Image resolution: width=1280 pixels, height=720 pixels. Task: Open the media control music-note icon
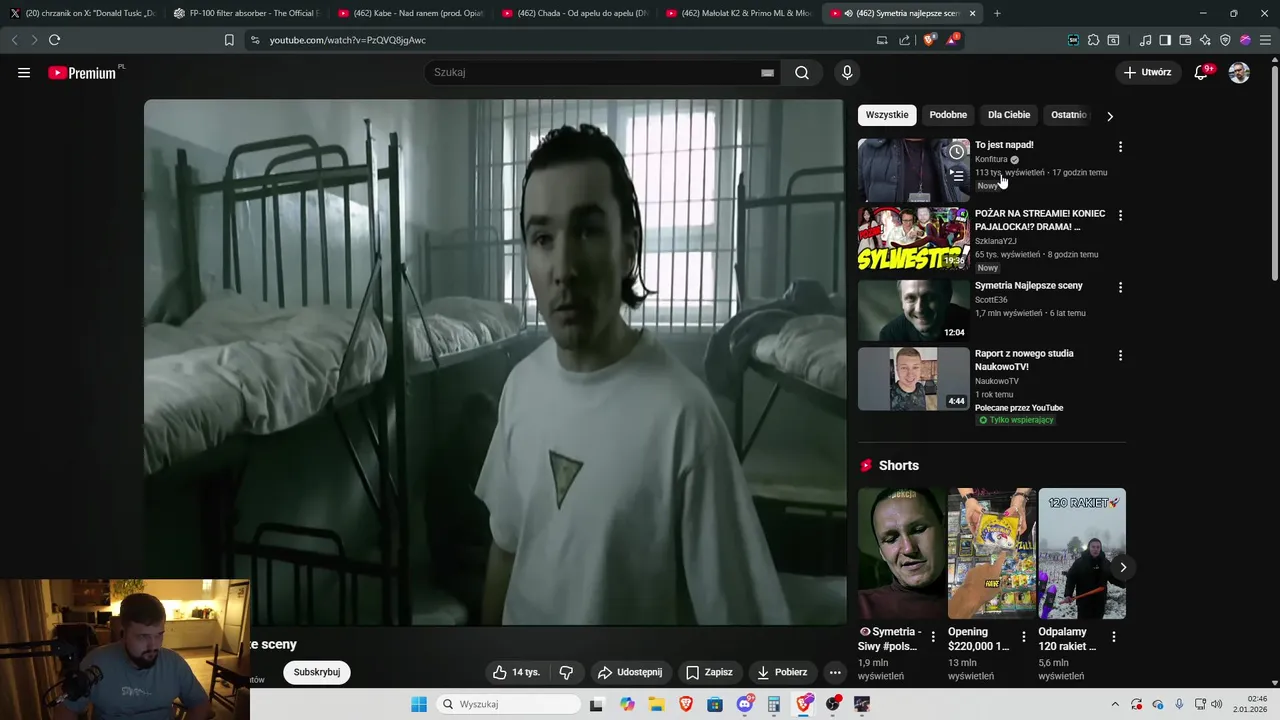tap(1145, 40)
